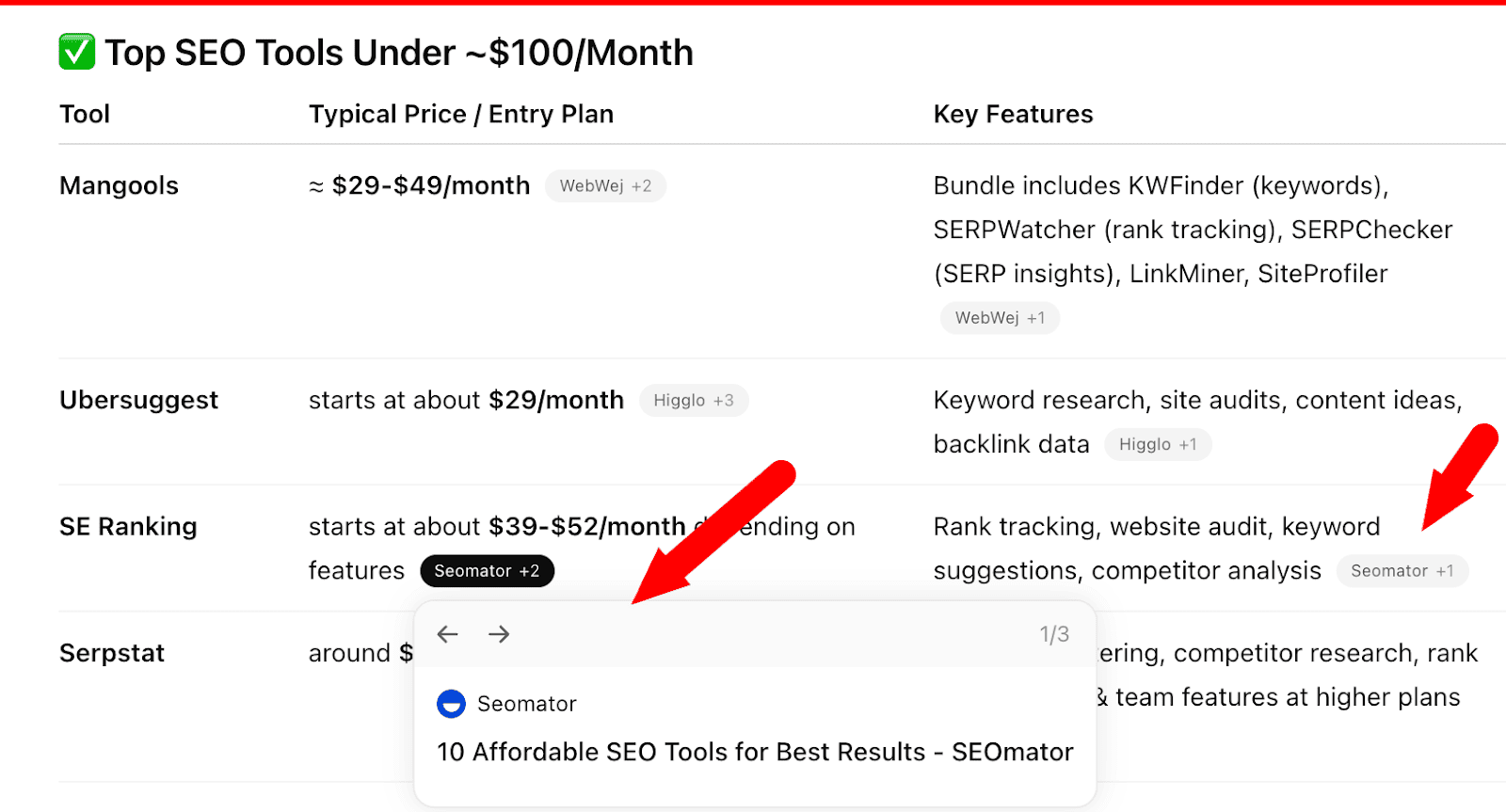Open the gray Seomator +1 citation chip
The height and width of the screenshot is (812, 1506).
(x=1402, y=571)
